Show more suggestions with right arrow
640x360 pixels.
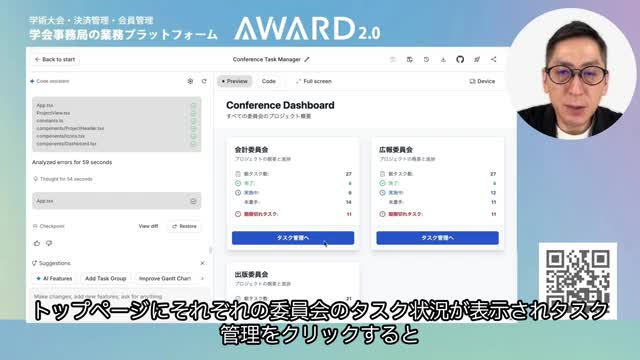(202, 278)
